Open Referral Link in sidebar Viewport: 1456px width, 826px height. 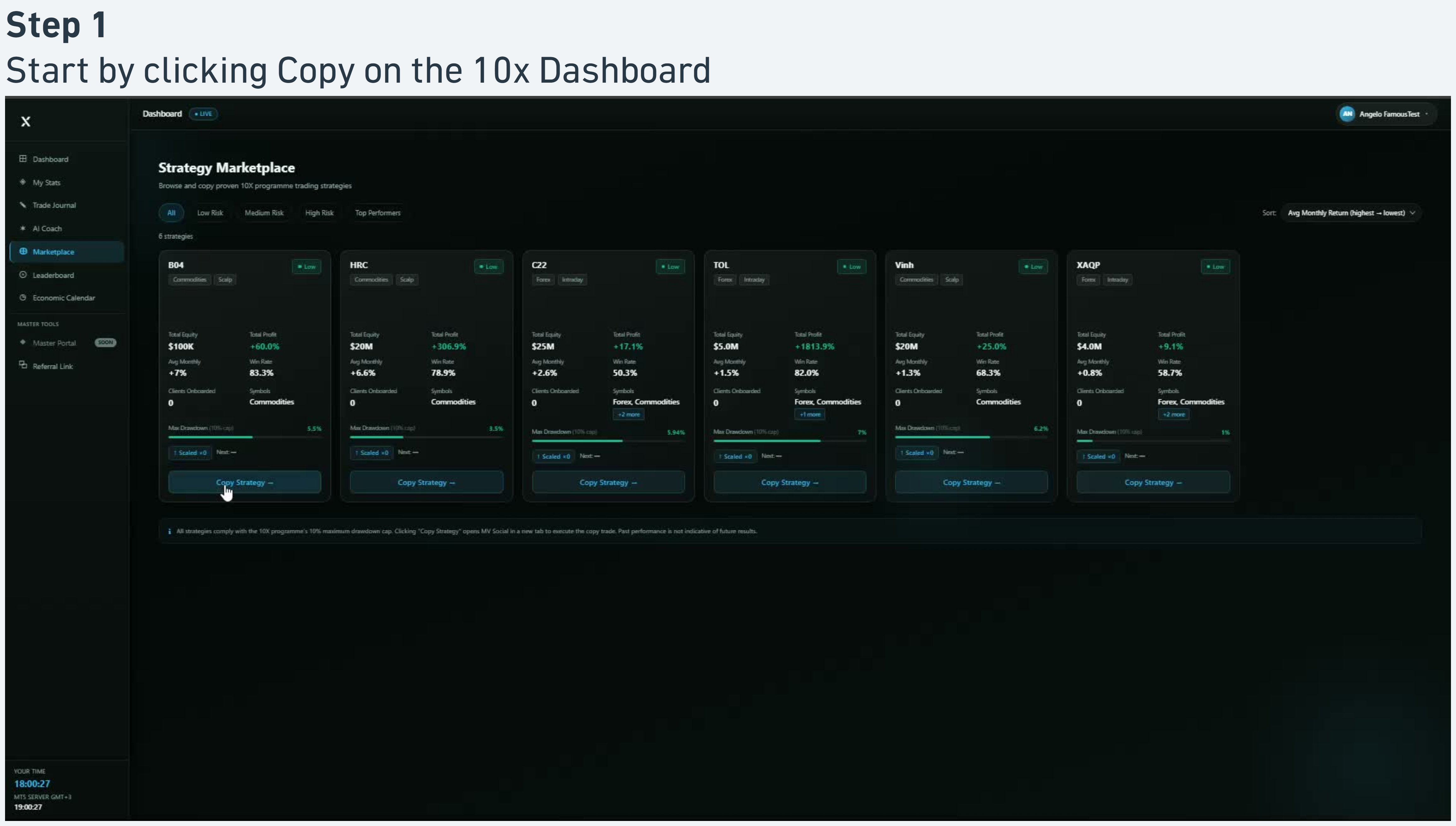click(67, 366)
